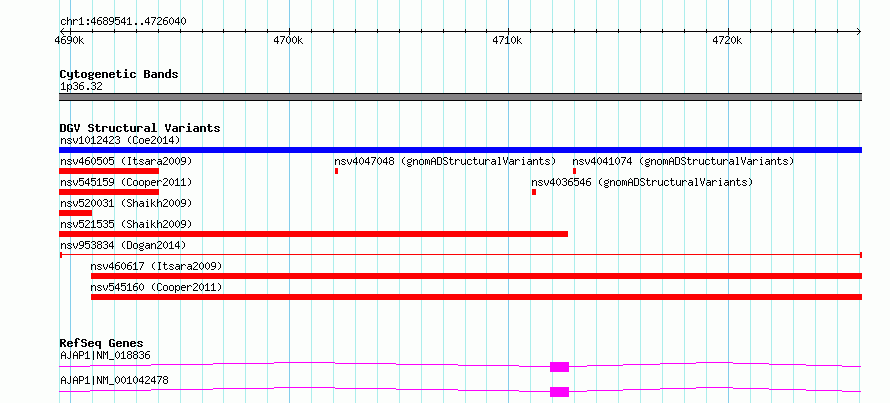Click the small red marker under nsv4041074
Screen dimensions: 890x403
[574, 171]
